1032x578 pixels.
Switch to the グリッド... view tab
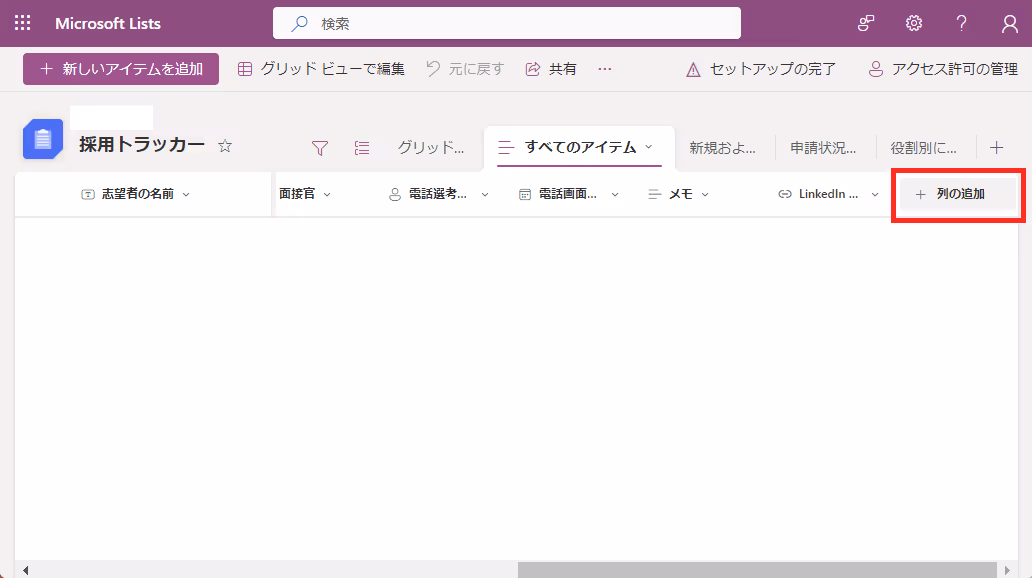[430, 148]
